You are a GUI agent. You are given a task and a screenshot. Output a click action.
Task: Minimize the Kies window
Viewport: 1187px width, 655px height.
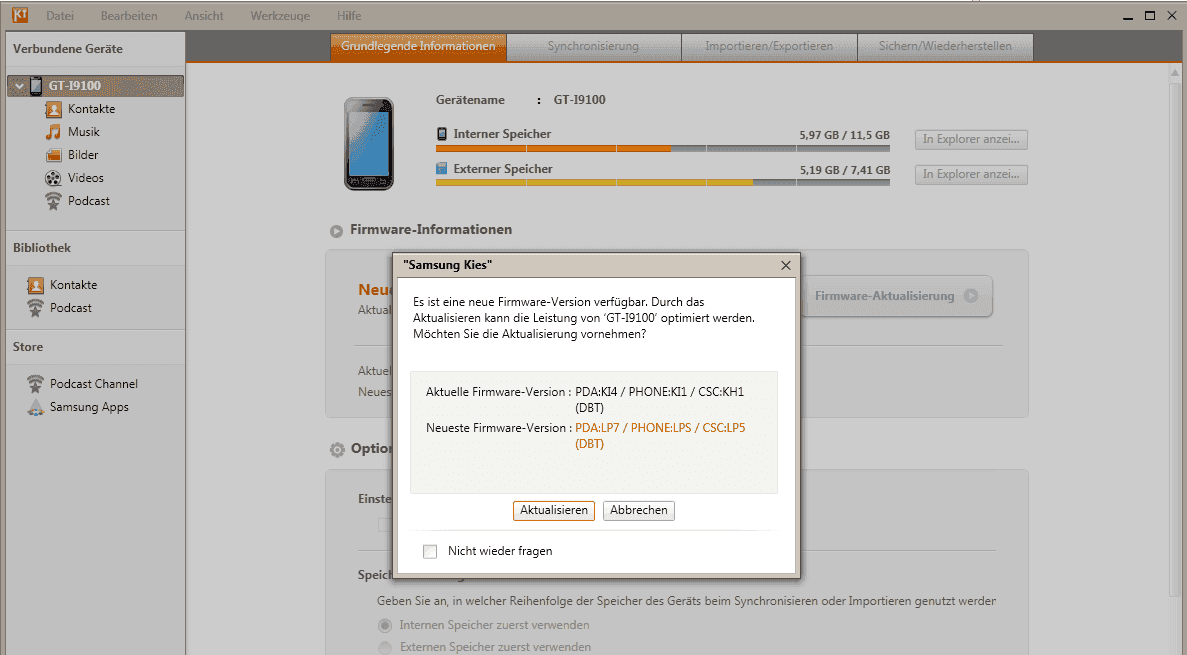(x=1128, y=16)
